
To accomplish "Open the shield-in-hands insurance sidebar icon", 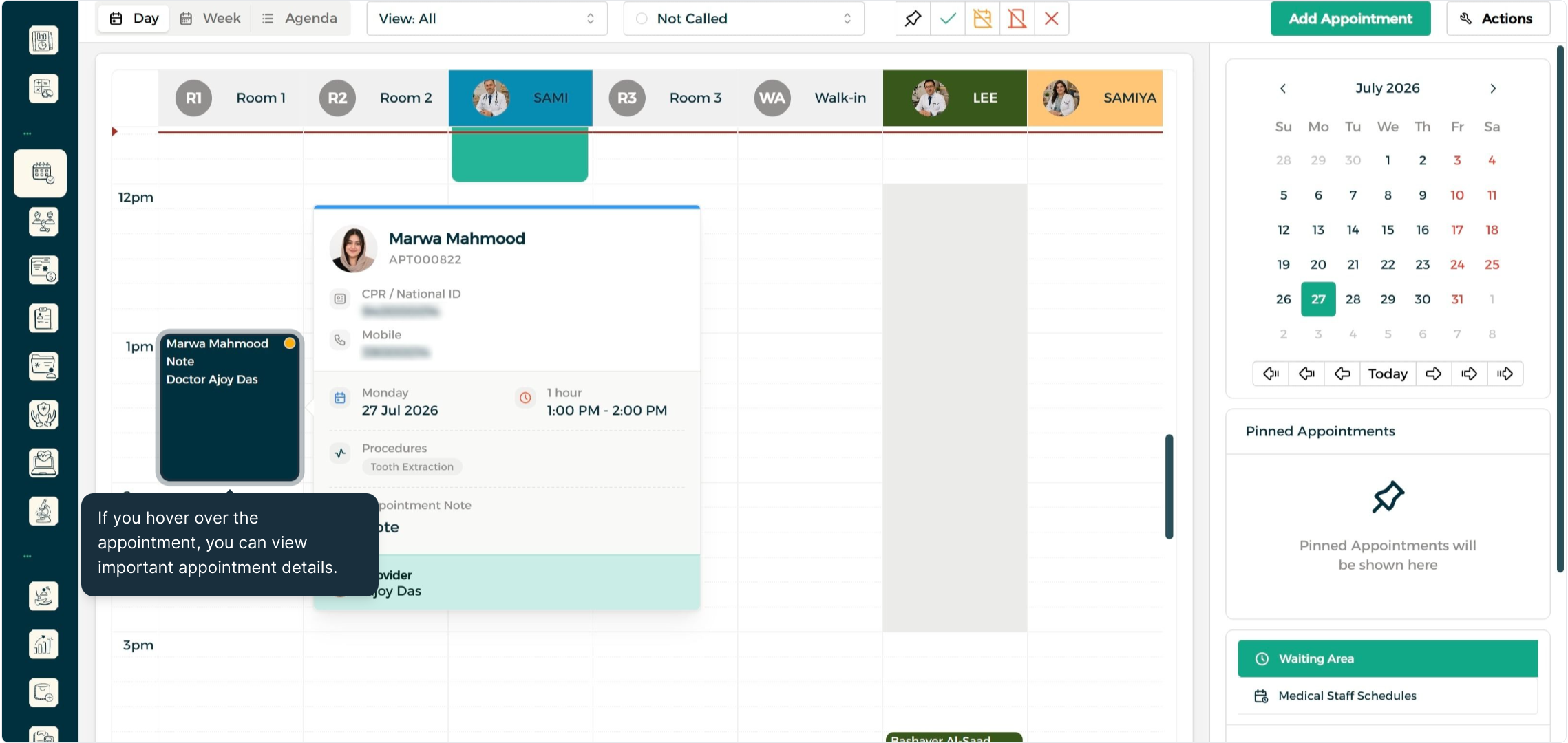I will coord(43,415).
